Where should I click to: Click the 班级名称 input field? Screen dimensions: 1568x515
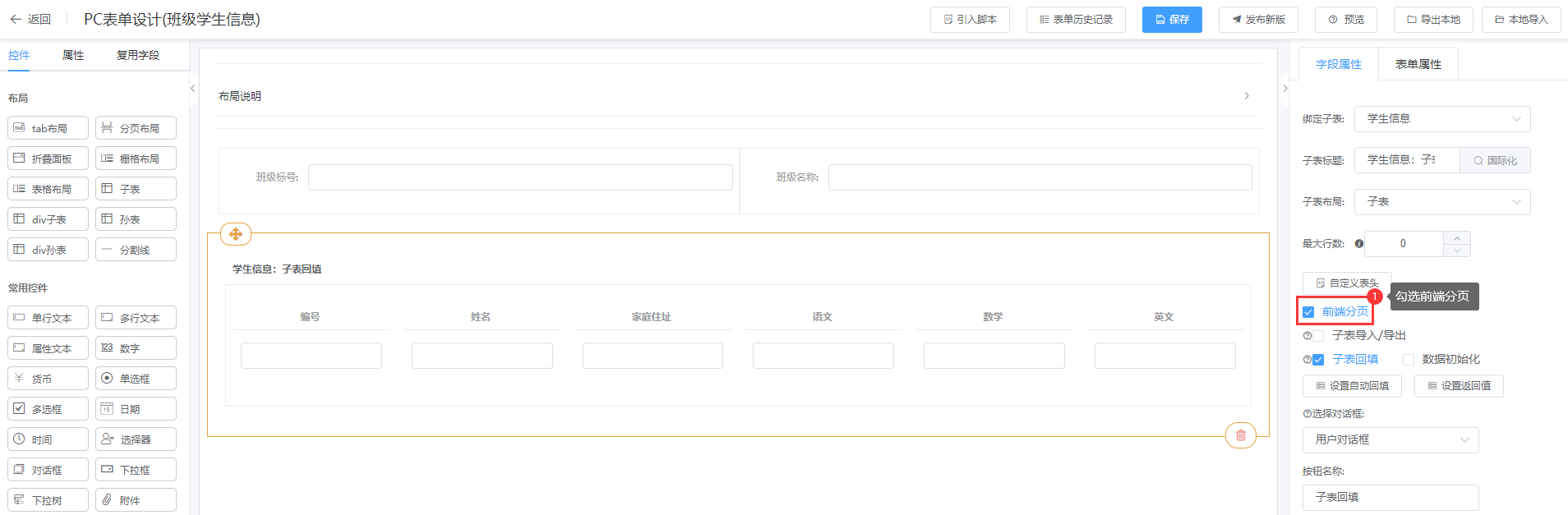tap(1040, 177)
